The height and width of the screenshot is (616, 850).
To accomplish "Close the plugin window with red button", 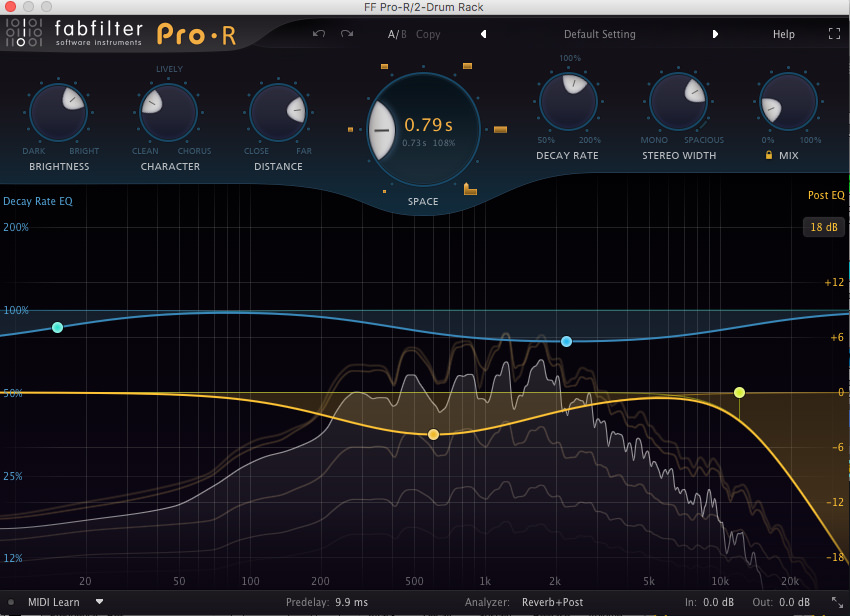I will [10, 7].
